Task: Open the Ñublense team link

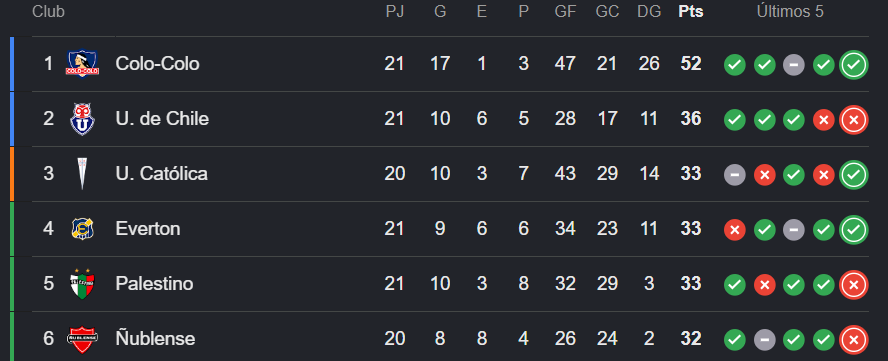Action: (x=155, y=338)
